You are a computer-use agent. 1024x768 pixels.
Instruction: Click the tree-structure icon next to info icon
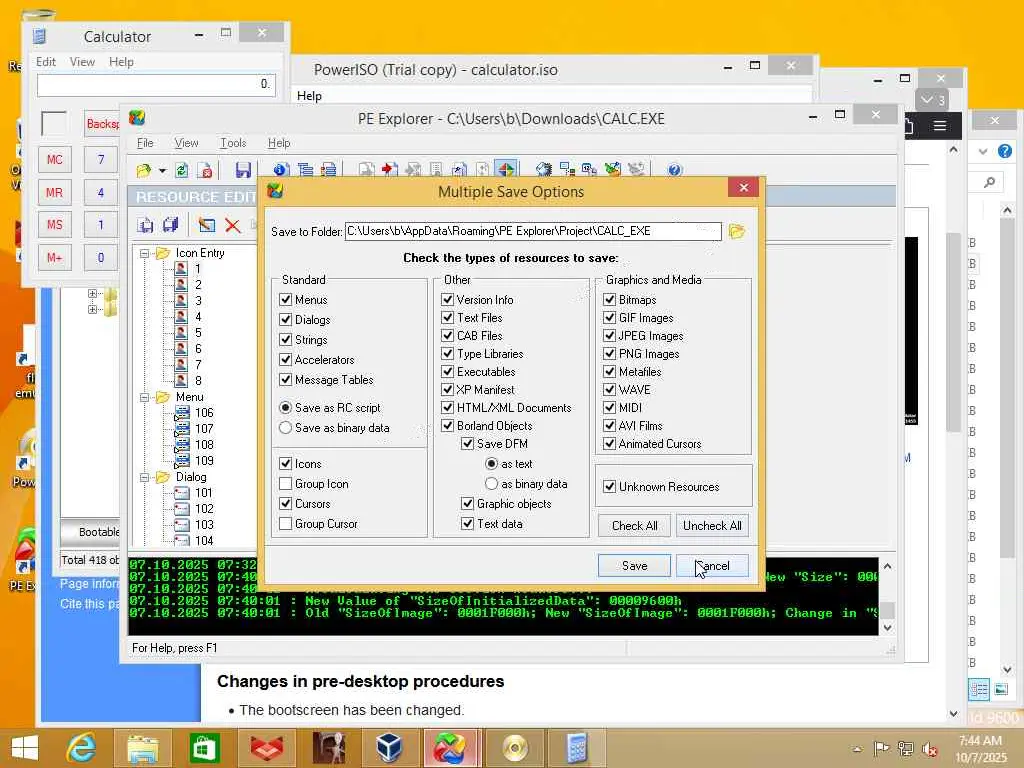pyautogui.click(x=305, y=170)
